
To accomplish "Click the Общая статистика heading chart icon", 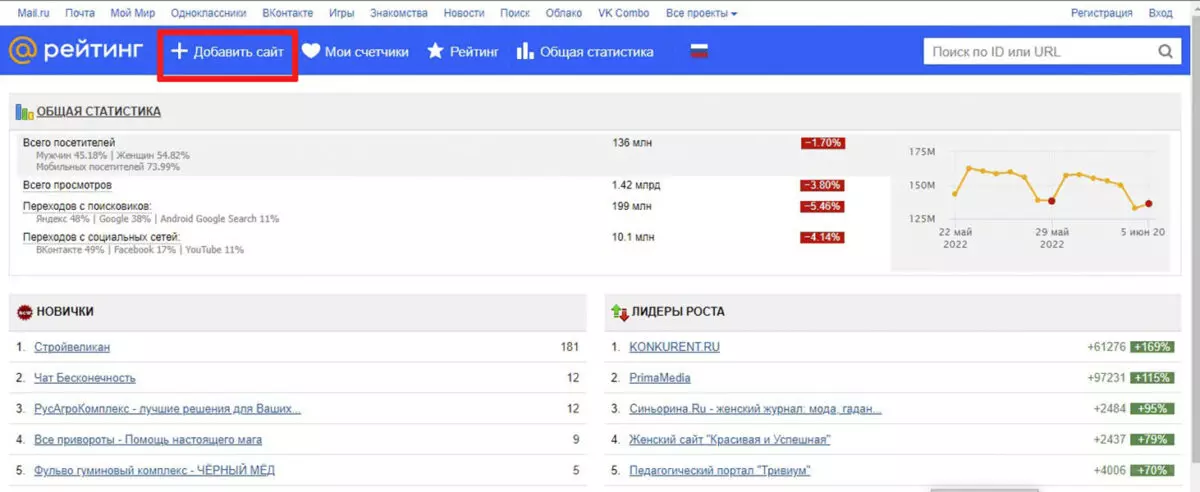I will 25,112.
